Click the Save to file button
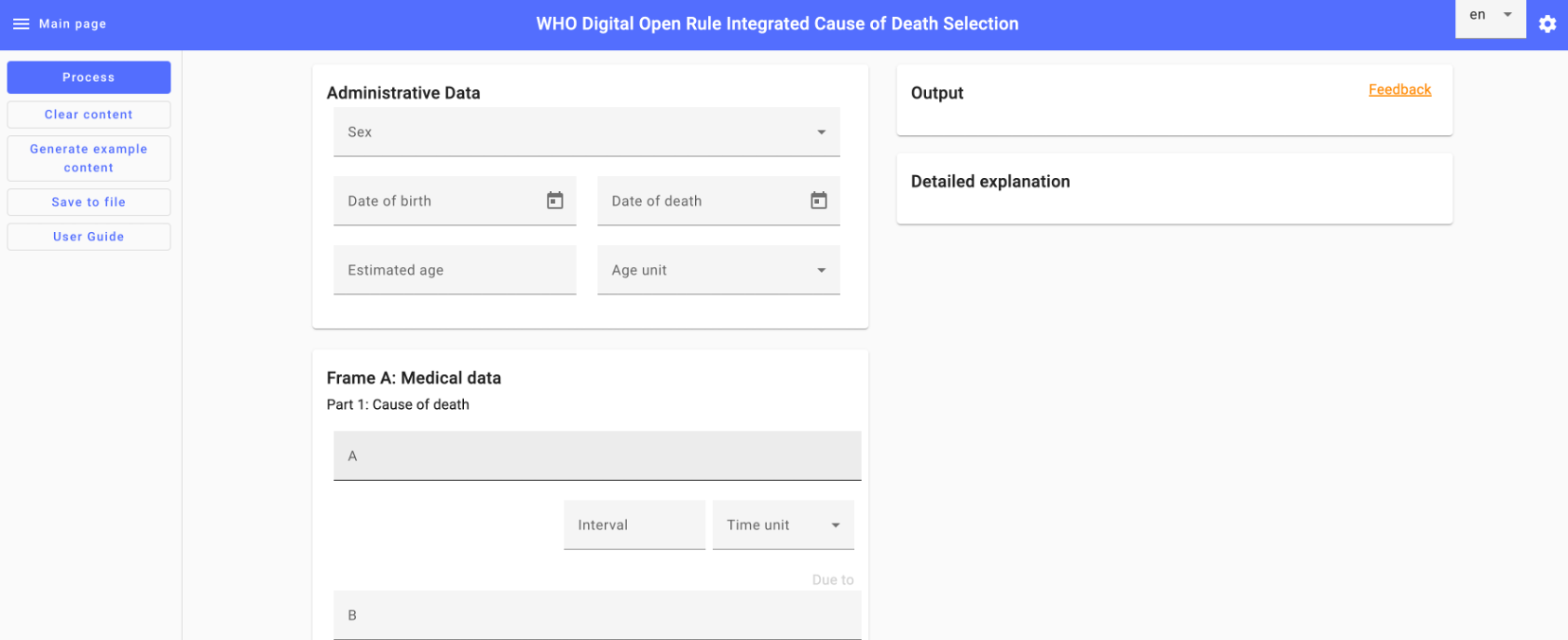This screenshot has height=640, width=1568. tap(89, 202)
